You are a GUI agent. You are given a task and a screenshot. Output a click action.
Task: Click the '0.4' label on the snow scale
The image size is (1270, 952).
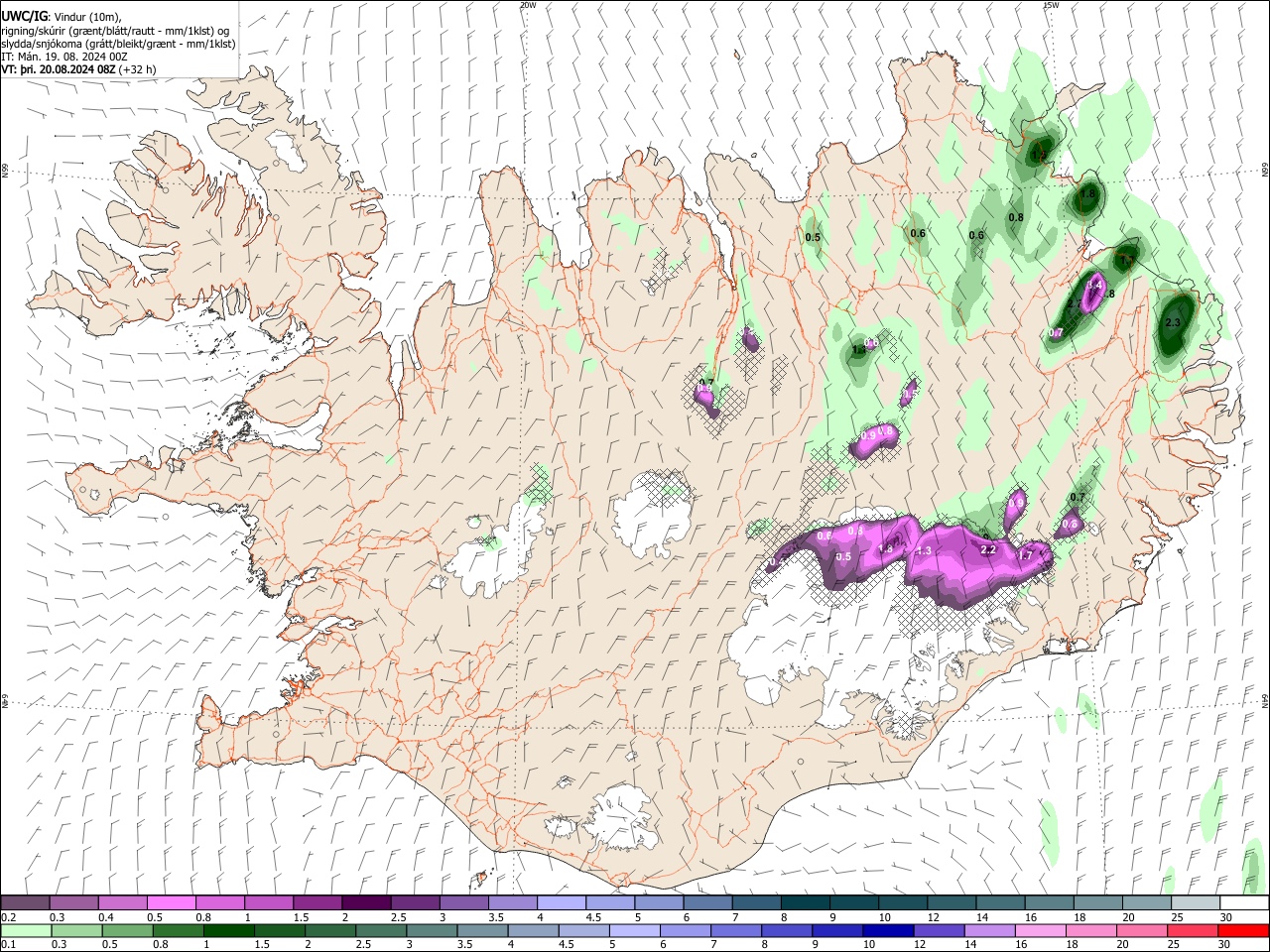[106, 917]
